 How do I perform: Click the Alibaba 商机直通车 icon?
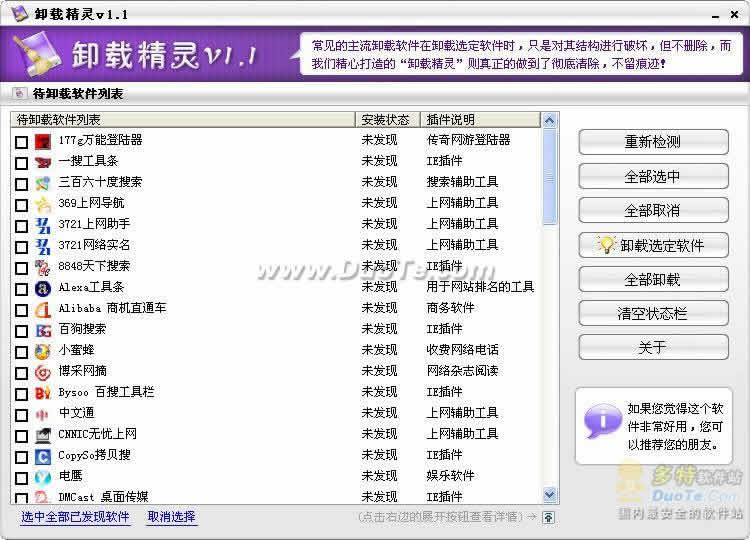click(x=43, y=309)
